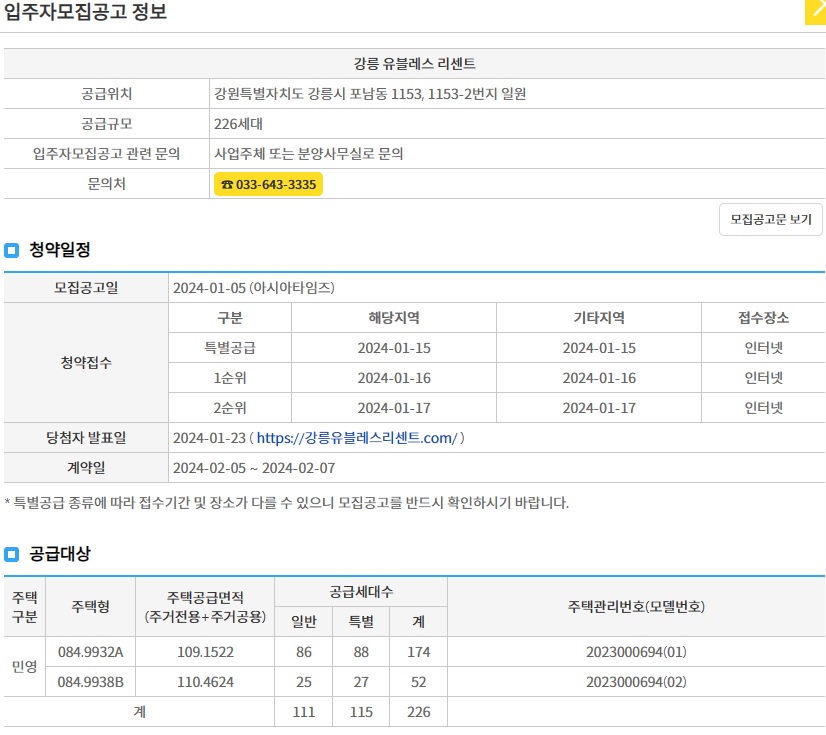Image resolution: width=826 pixels, height=735 pixels.
Task: Select the title 강릉 유블레스 리센트
Action: [x=415, y=64]
